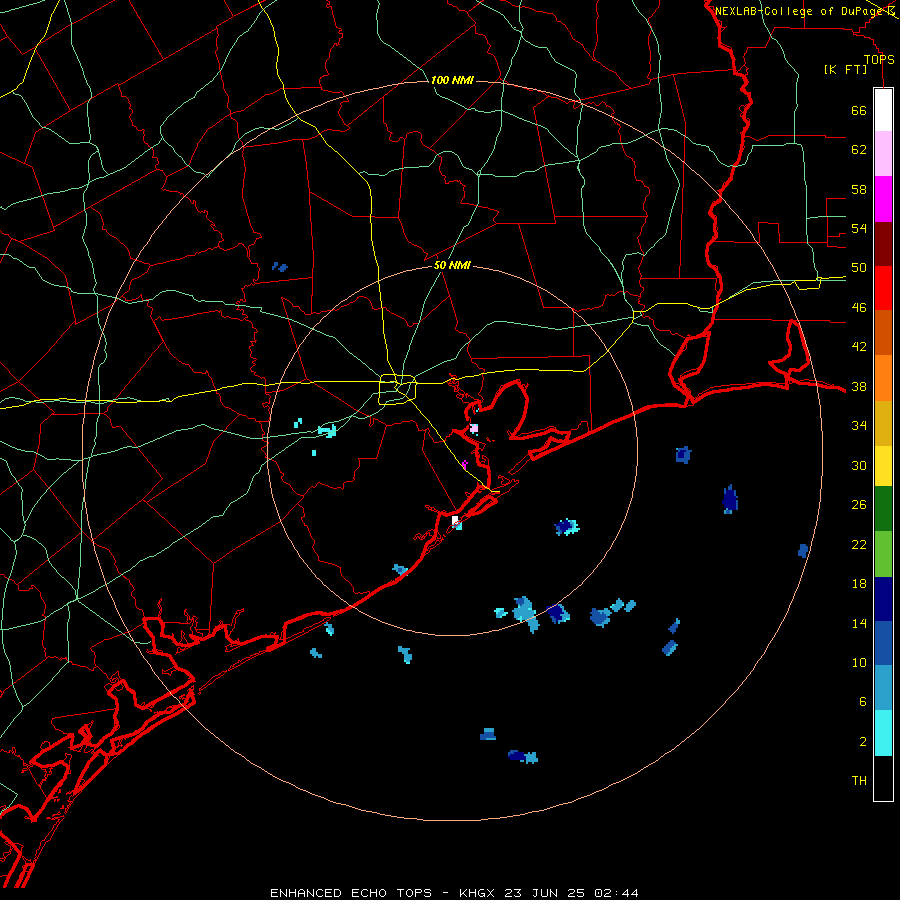Click the dark maroon legend color band

tap(883, 243)
